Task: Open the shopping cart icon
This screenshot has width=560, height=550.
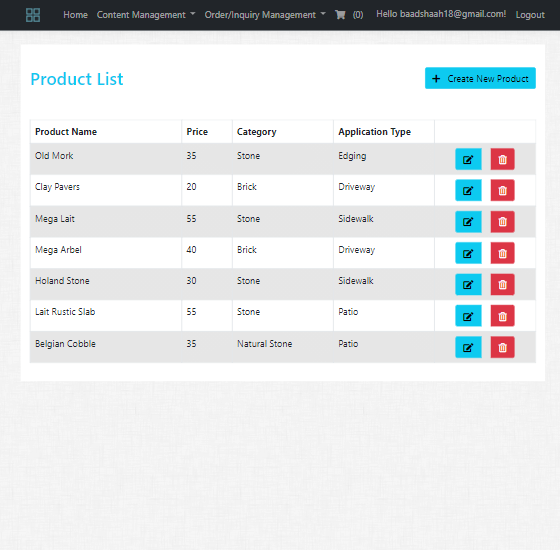Action: 340,15
